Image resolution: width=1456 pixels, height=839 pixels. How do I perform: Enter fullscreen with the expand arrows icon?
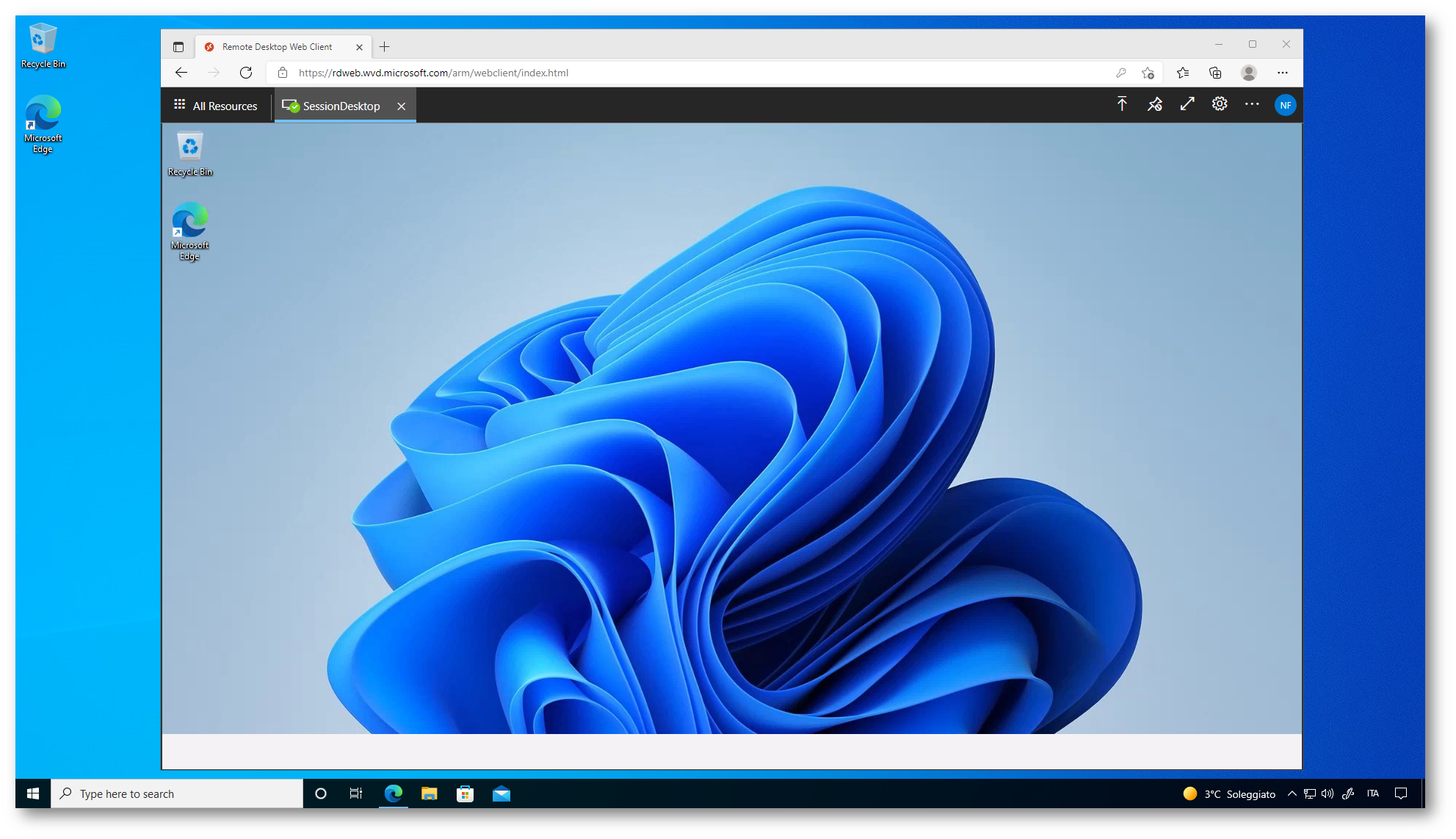[x=1187, y=104]
